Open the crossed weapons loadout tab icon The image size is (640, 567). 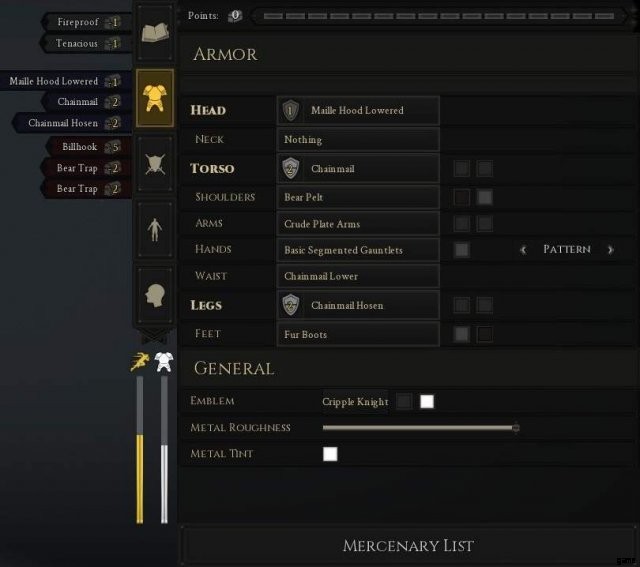[155, 164]
